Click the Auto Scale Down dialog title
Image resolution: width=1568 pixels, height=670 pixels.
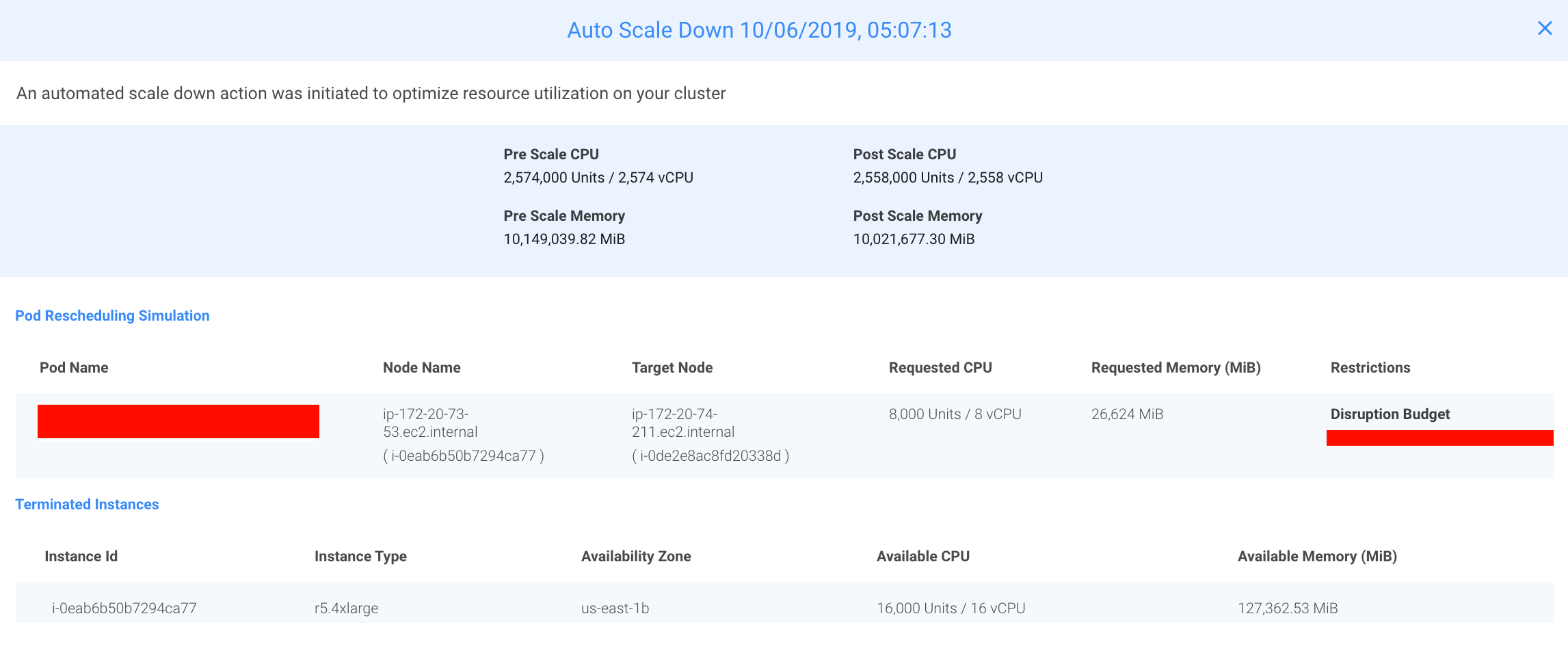(x=759, y=30)
